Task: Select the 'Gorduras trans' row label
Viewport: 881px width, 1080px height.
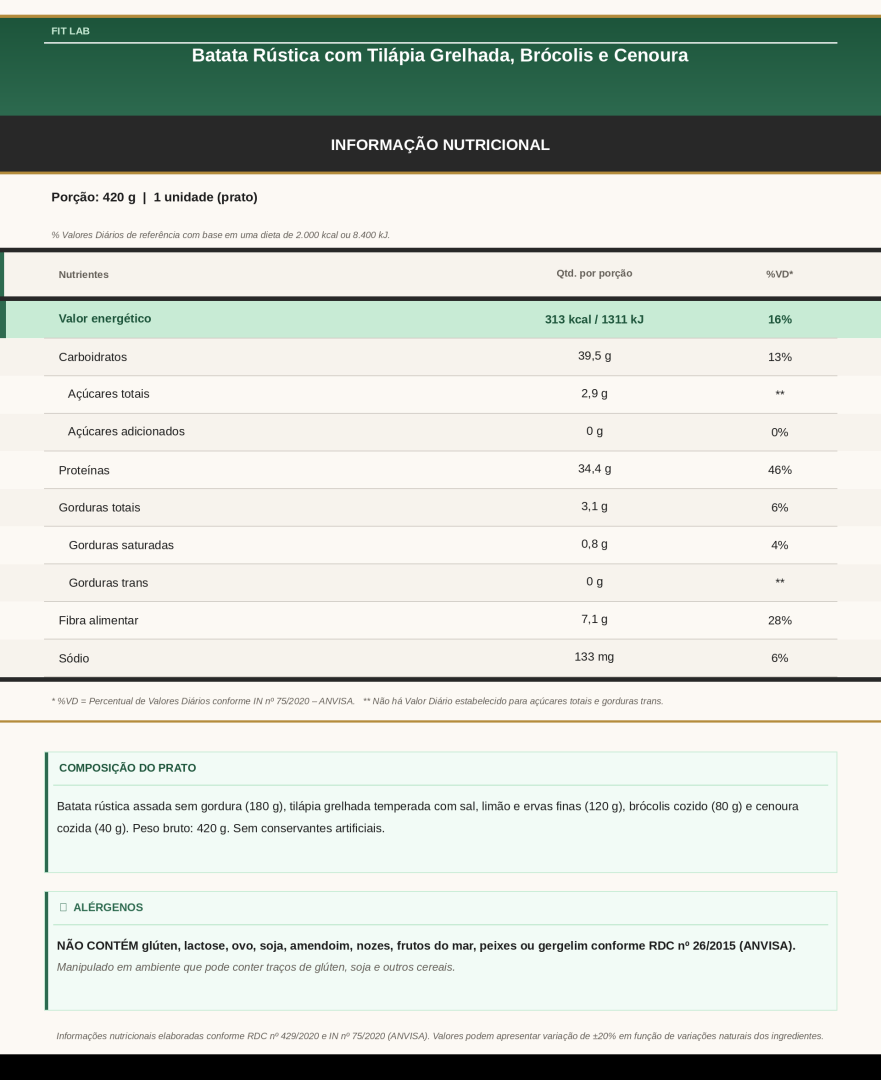Action: pyautogui.click(x=108, y=583)
